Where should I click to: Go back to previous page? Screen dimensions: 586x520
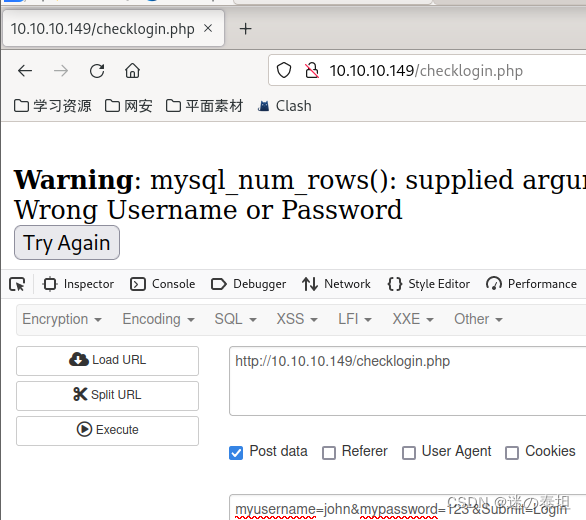25,71
